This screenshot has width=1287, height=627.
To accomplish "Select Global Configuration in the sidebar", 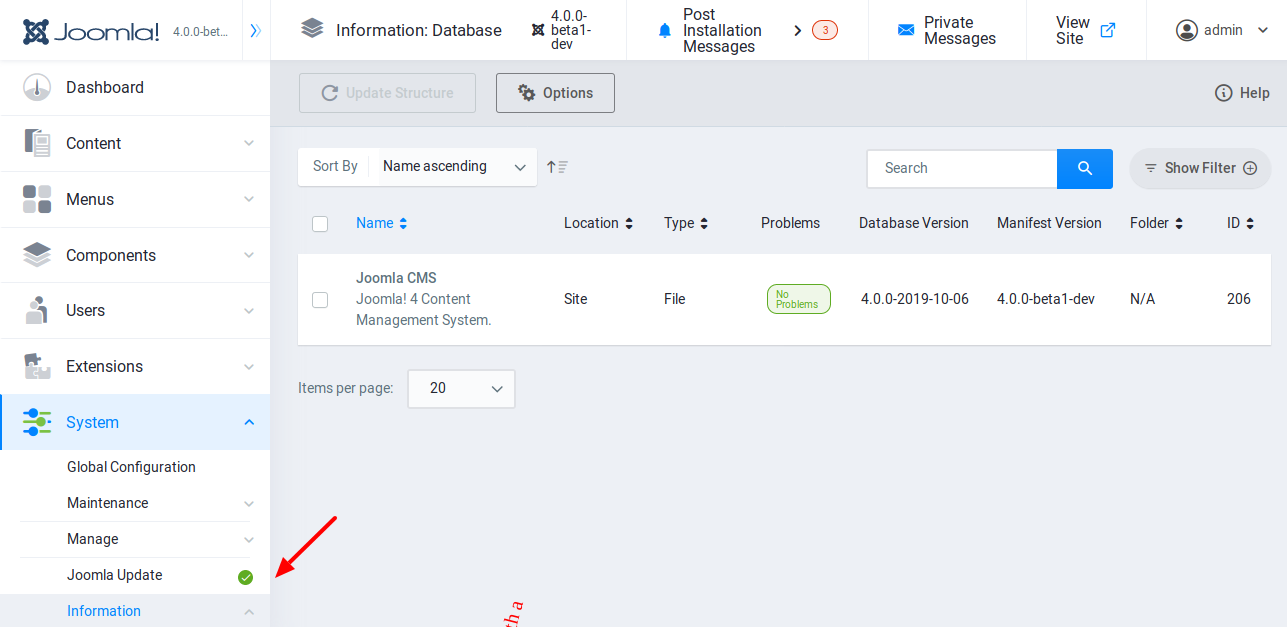I will [x=131, y=467].
